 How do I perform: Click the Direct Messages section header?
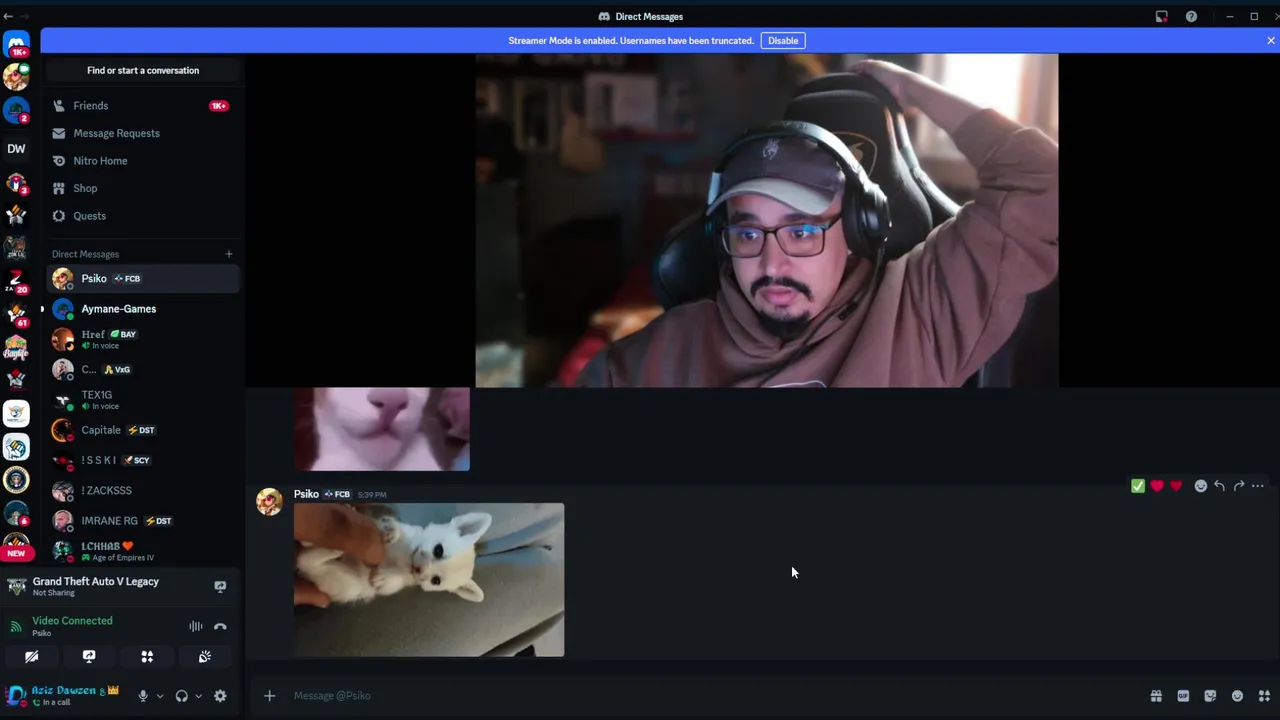tap(85, 254)
